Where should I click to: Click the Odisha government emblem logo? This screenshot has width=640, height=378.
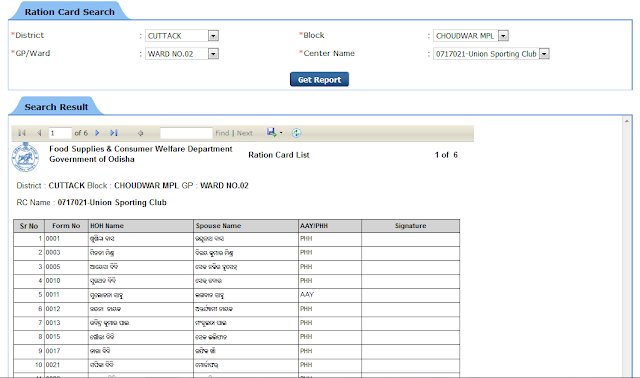(25, 157)
